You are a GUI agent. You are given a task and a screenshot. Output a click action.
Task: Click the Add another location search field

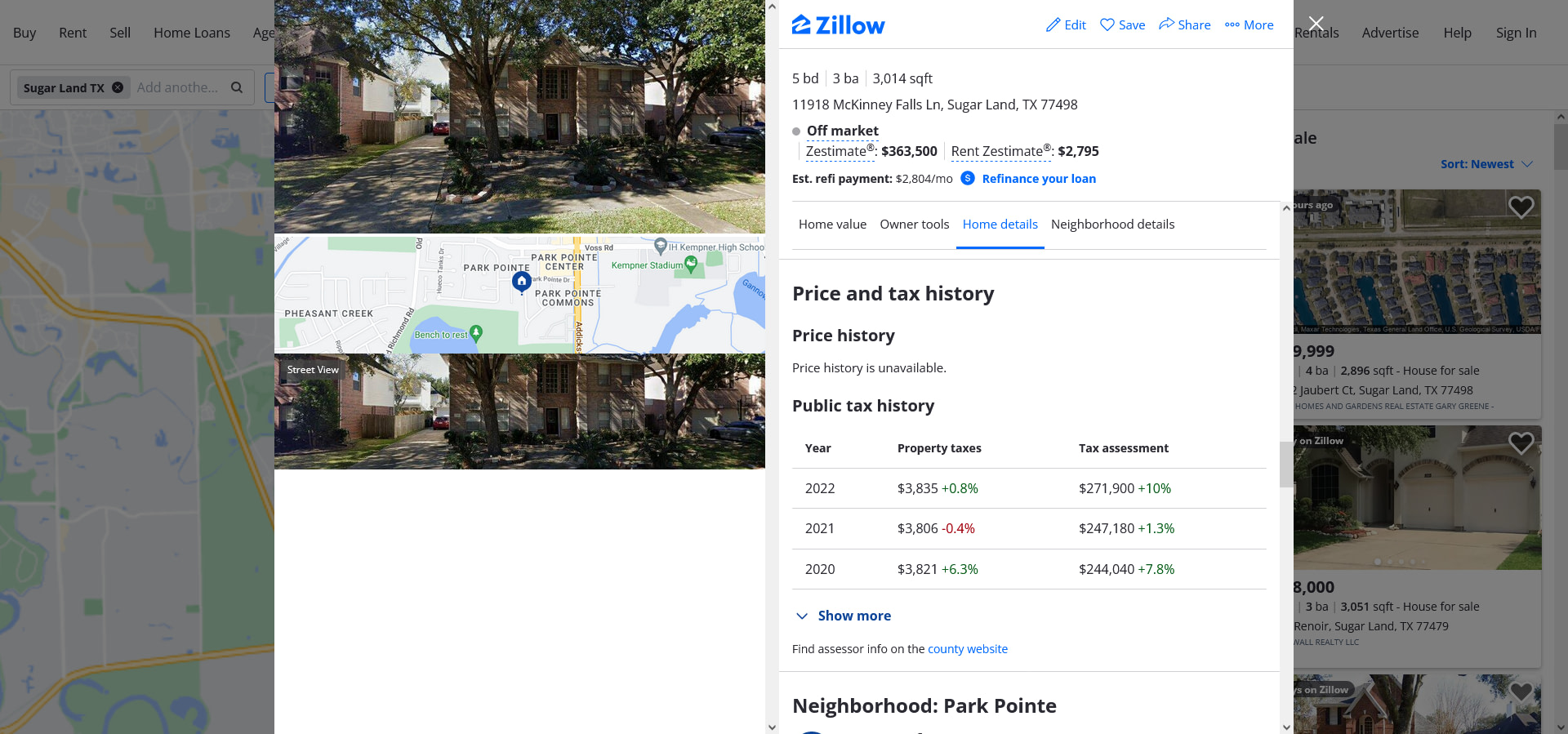[x=178, y=87]
